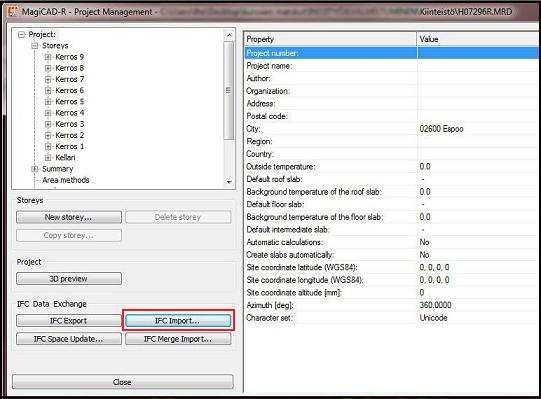Expand the Kerros 1 storey
The height and width of the screenshot is (399, 541).
[48, 147]
